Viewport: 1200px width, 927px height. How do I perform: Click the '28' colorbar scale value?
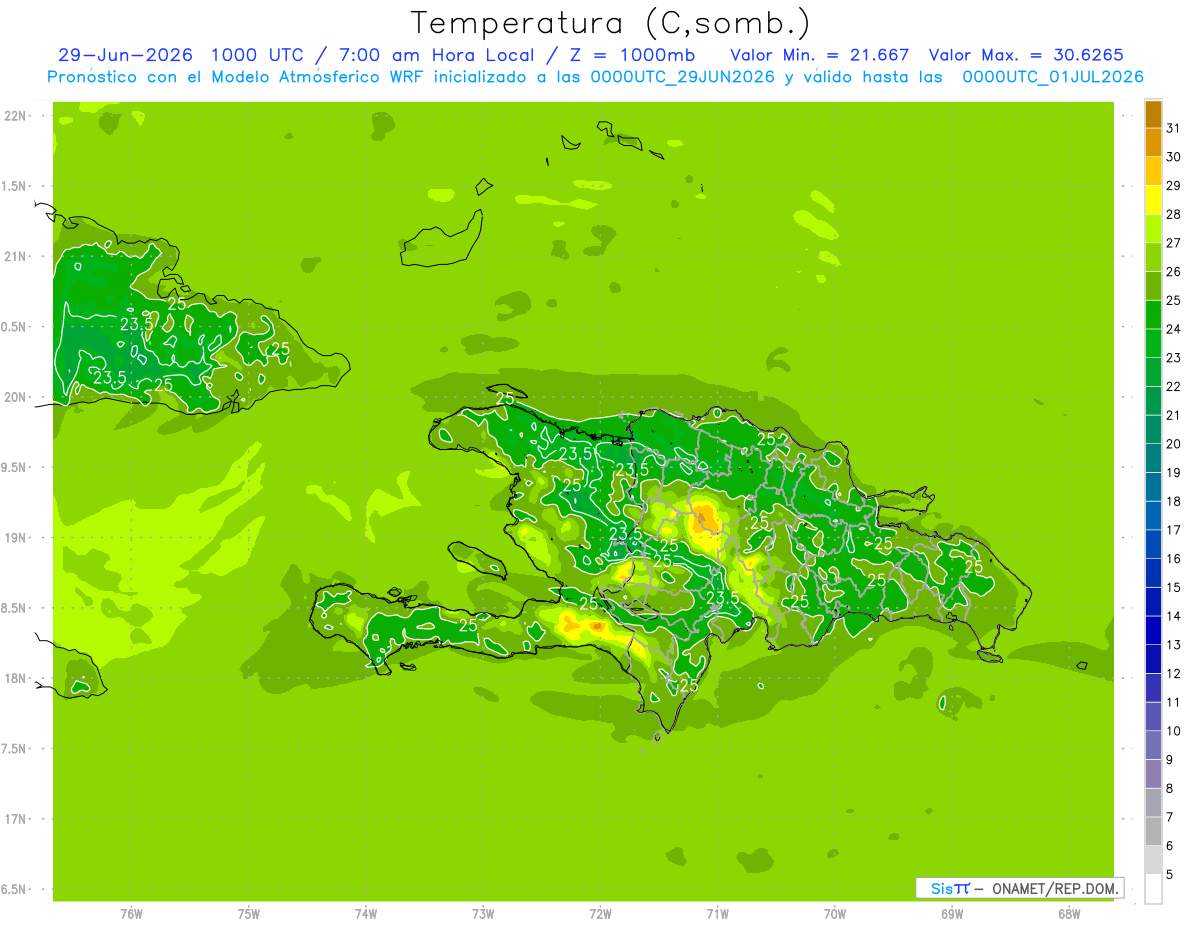click(x=1174, y=214)
